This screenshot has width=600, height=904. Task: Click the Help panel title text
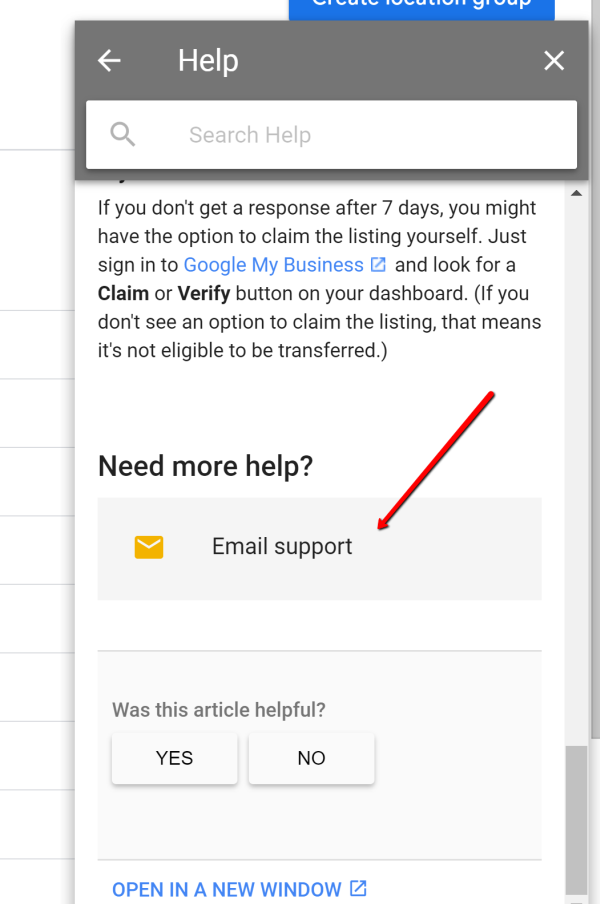[x=208, y=61]
